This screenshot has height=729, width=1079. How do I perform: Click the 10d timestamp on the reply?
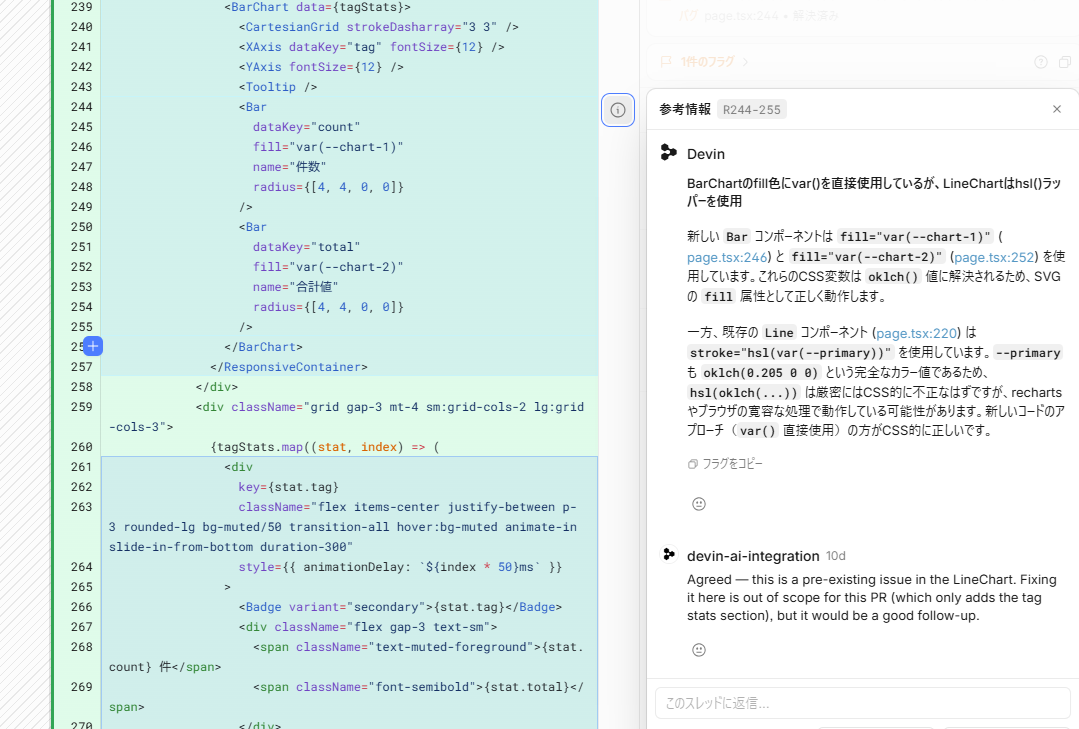click(x=835, y=556)
